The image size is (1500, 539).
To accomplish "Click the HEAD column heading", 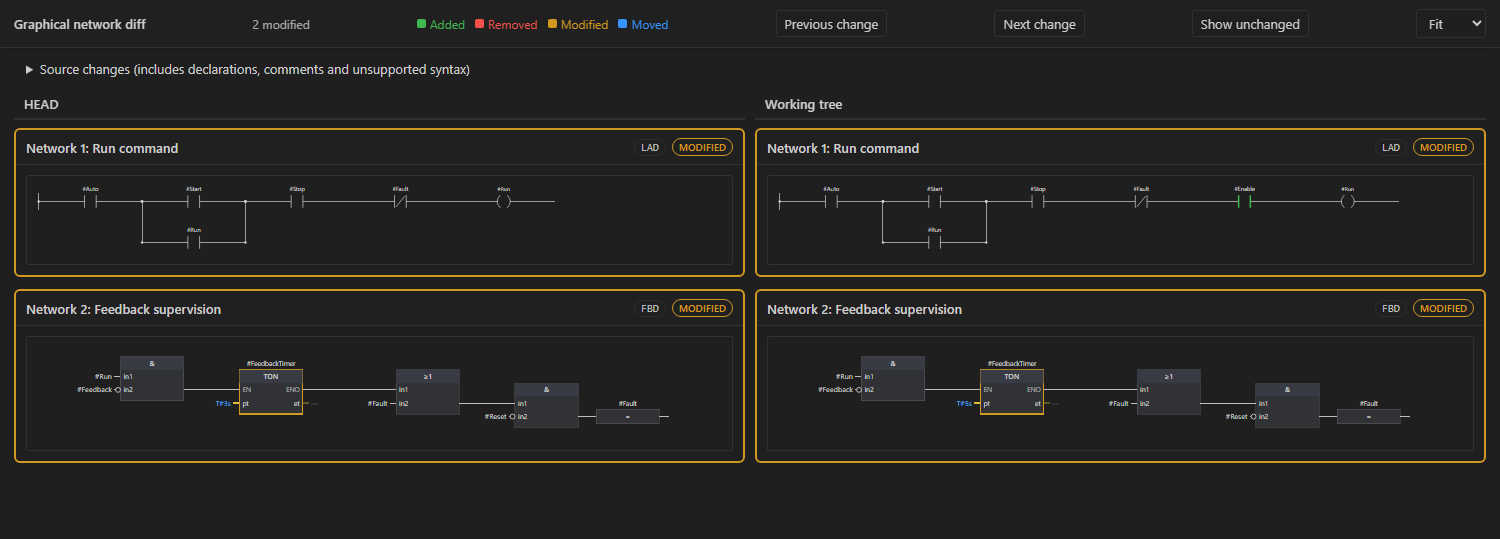I will (x=41, y=104).
